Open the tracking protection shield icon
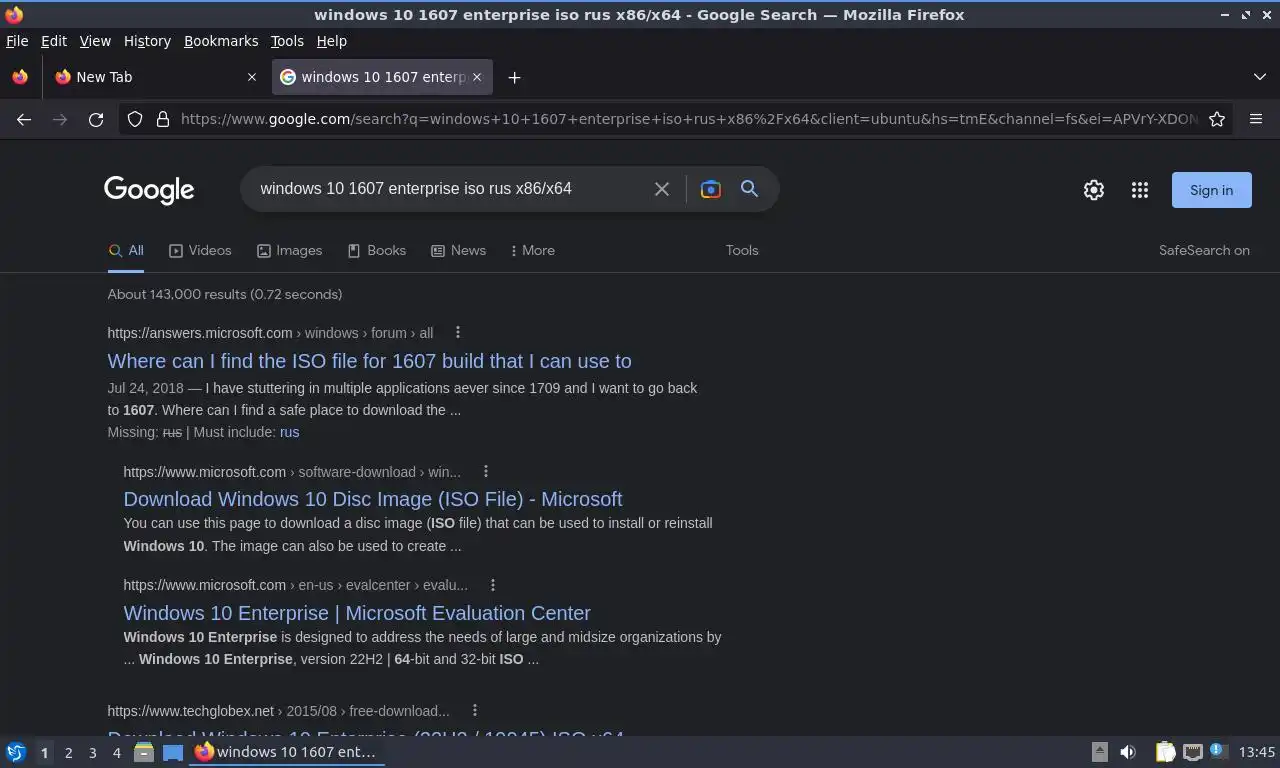1280x768 pixels. coord(135,119)
